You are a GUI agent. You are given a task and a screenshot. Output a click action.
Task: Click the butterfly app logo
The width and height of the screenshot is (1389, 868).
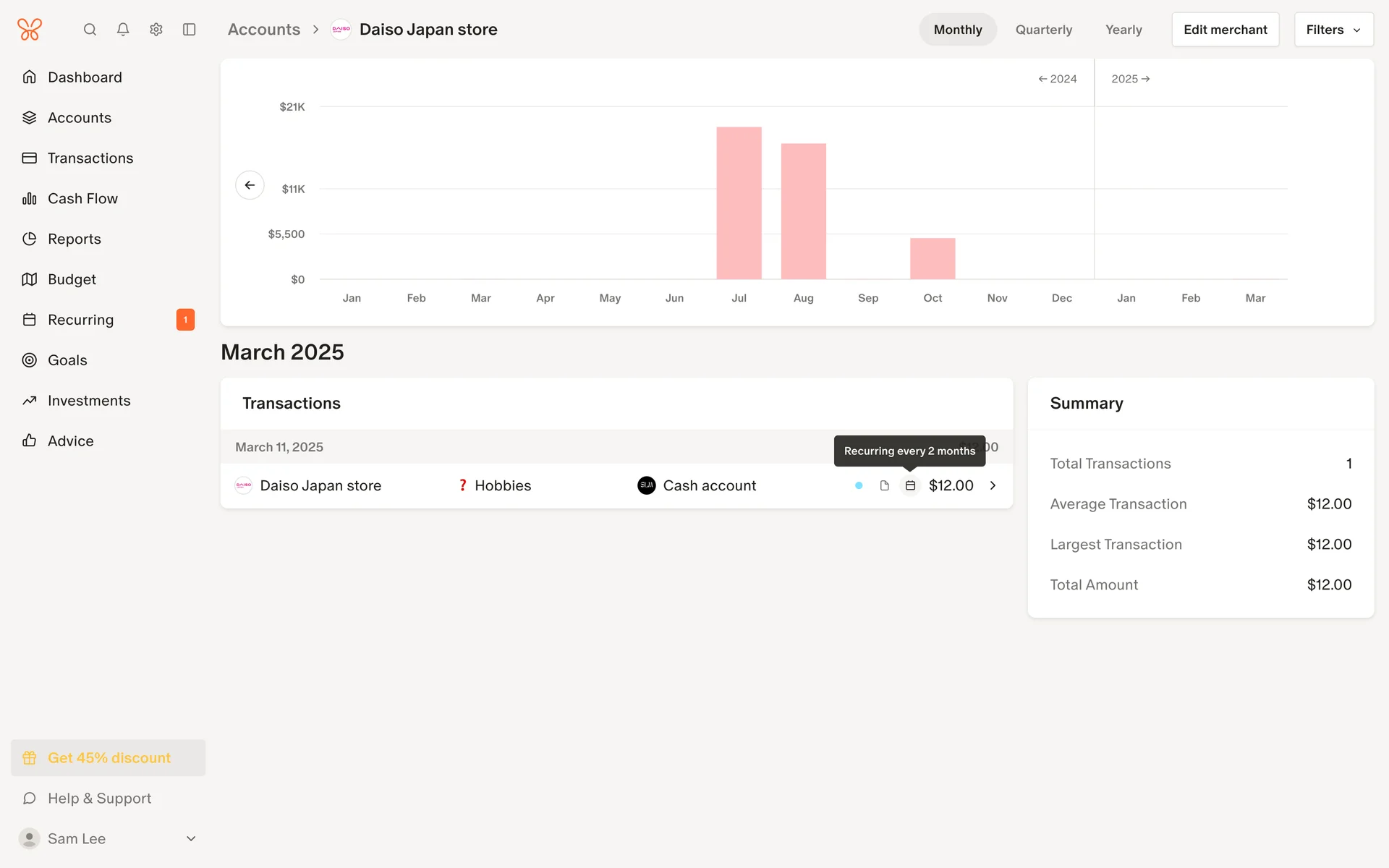(x=30, y=30)
